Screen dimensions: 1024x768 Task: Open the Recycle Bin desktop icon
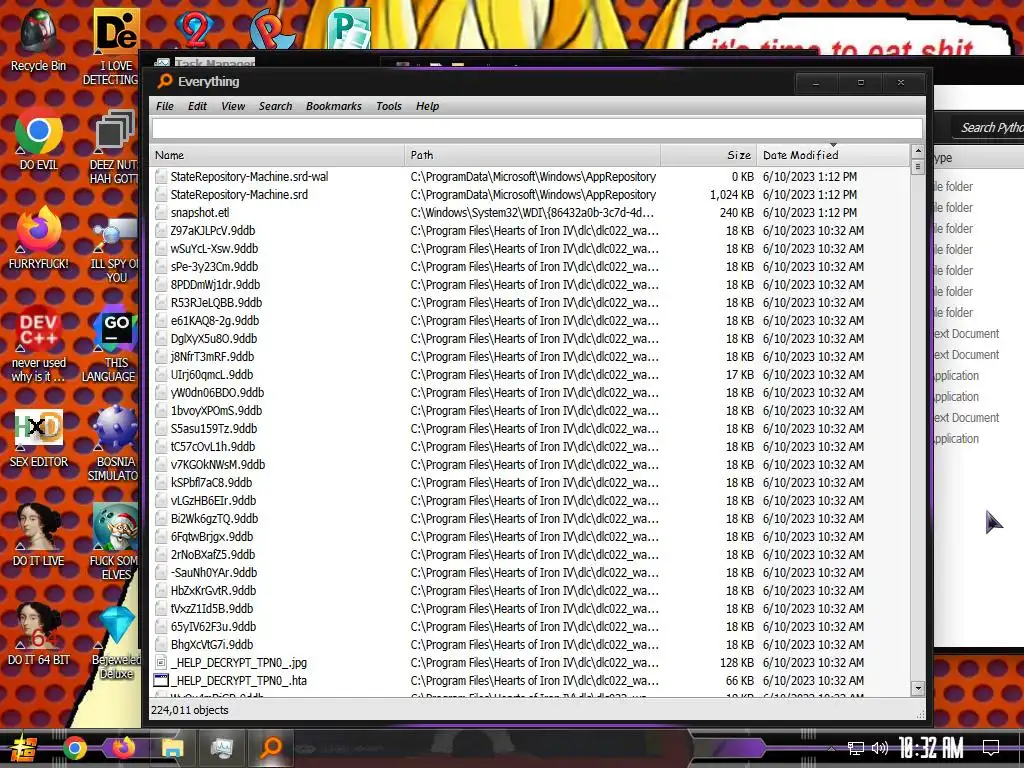[38, 40]
